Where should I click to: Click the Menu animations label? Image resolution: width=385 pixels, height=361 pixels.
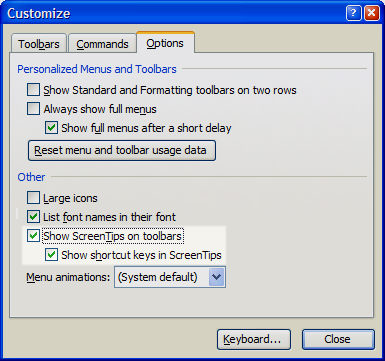68,277
